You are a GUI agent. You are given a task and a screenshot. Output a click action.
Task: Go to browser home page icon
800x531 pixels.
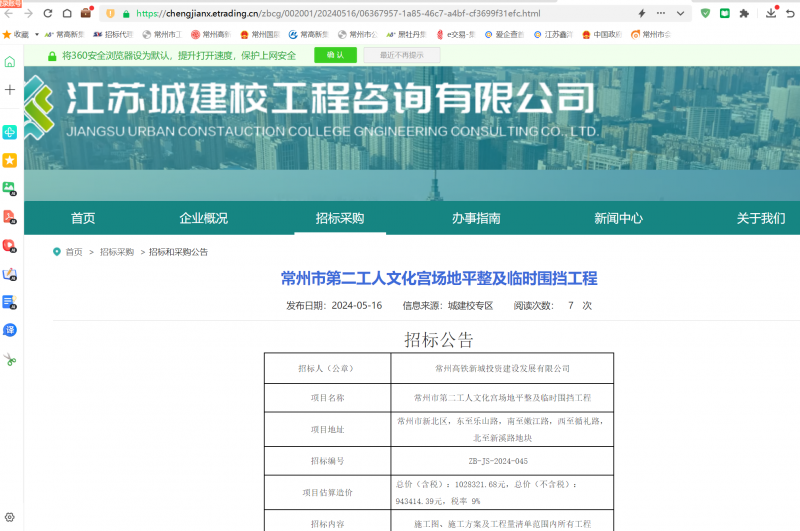click(x=66, y=14)
